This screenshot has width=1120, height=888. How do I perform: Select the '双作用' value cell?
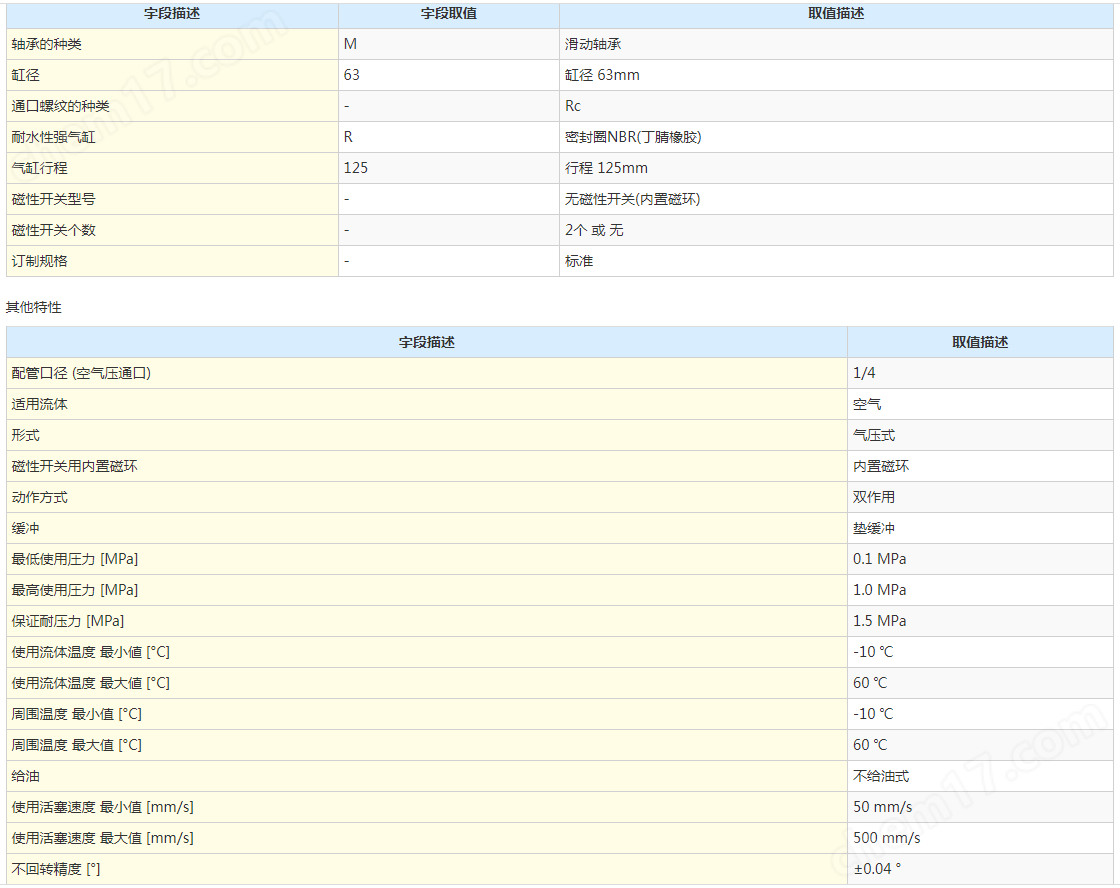[980, 497]
